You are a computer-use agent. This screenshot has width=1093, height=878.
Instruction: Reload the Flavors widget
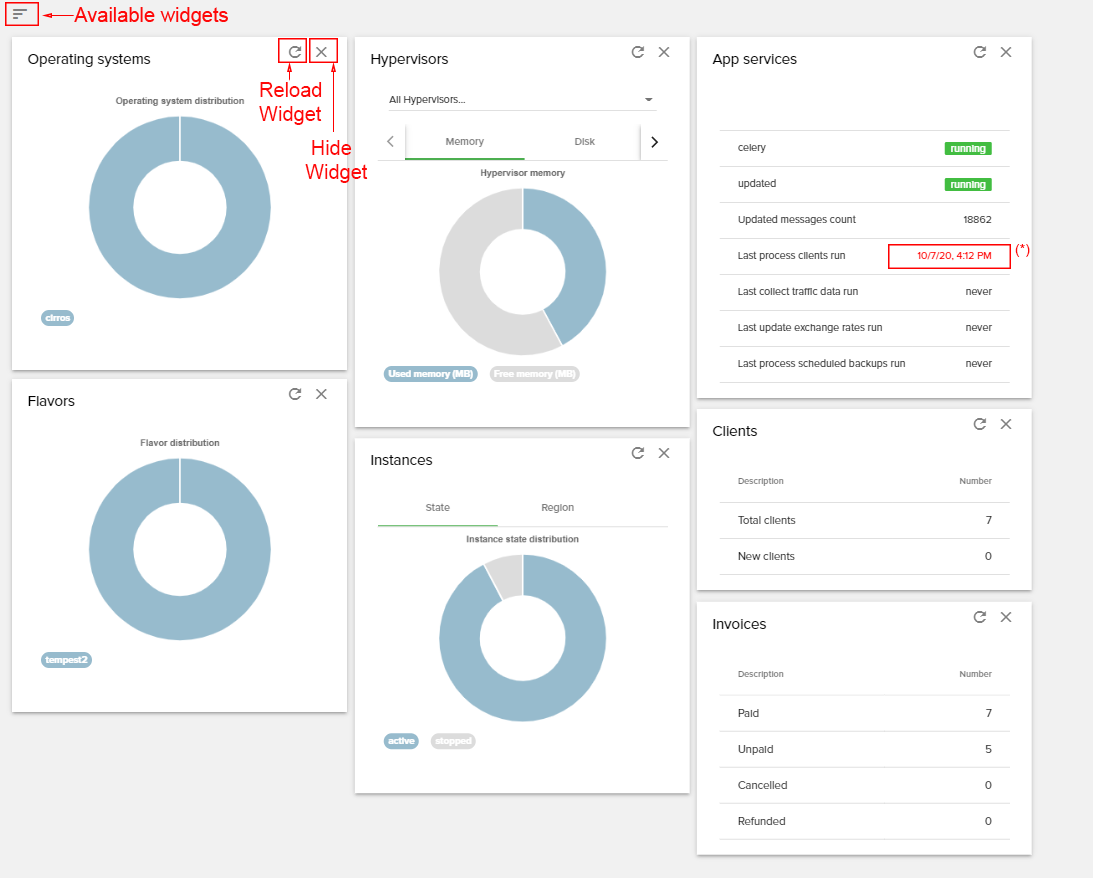295,394
